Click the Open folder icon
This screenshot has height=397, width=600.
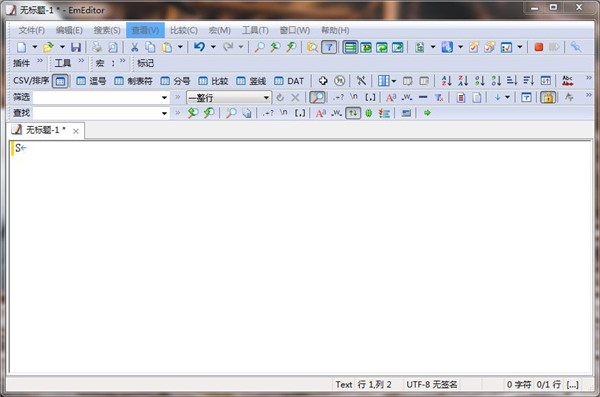[48, 47]
